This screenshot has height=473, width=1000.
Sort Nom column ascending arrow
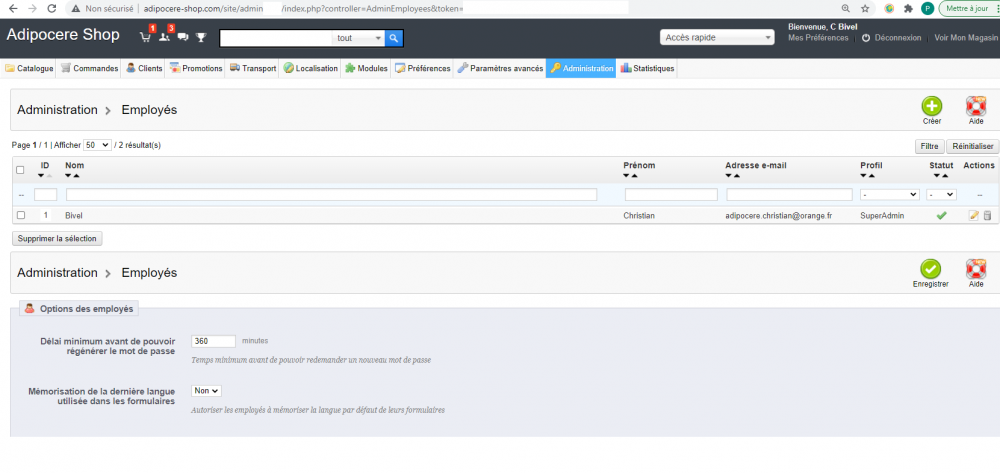77,175
